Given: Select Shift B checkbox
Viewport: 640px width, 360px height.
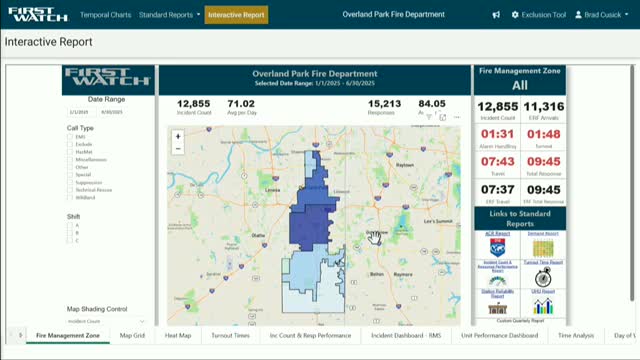Looking at the screenshot, I should pos(70,233).
